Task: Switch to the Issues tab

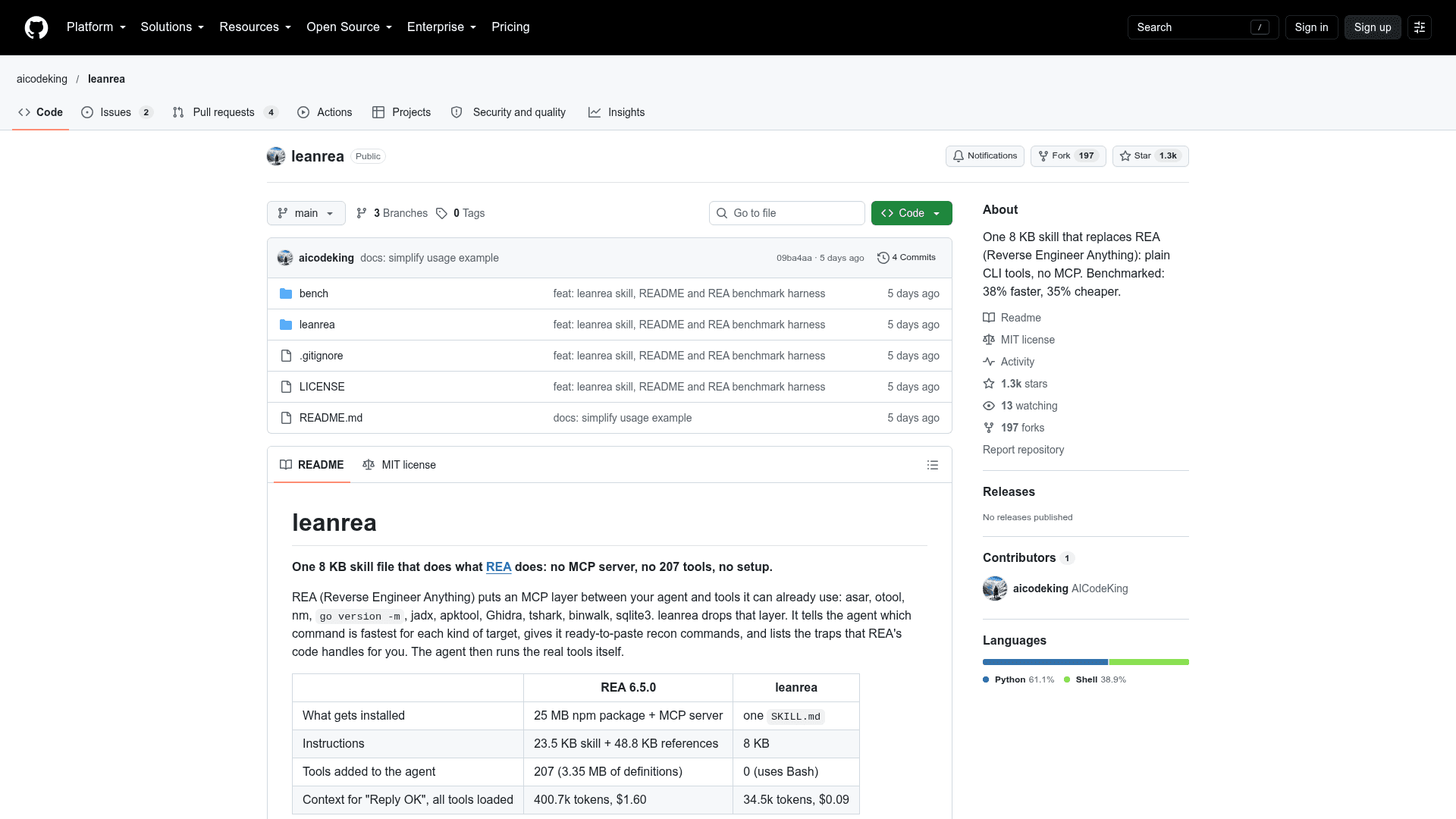Action: point(118,112)
